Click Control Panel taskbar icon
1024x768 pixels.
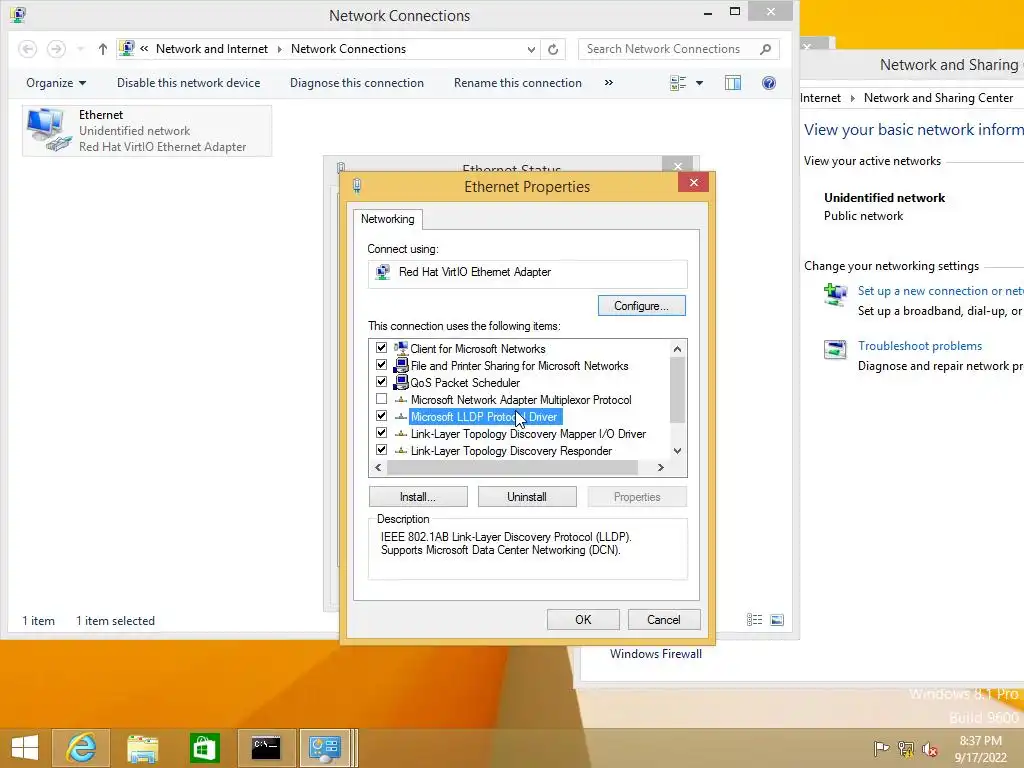point(325,748)
